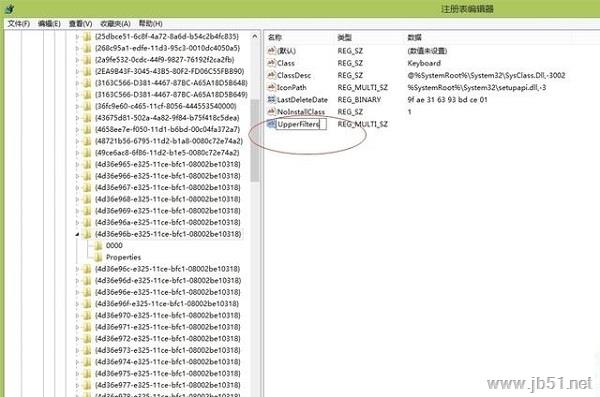Select the {4d36e969-e325-11ce-bfc1-08002be10318} key label
Image resolution: width=600 pixels, height=397 pixels.
click(x=168, y=211)
